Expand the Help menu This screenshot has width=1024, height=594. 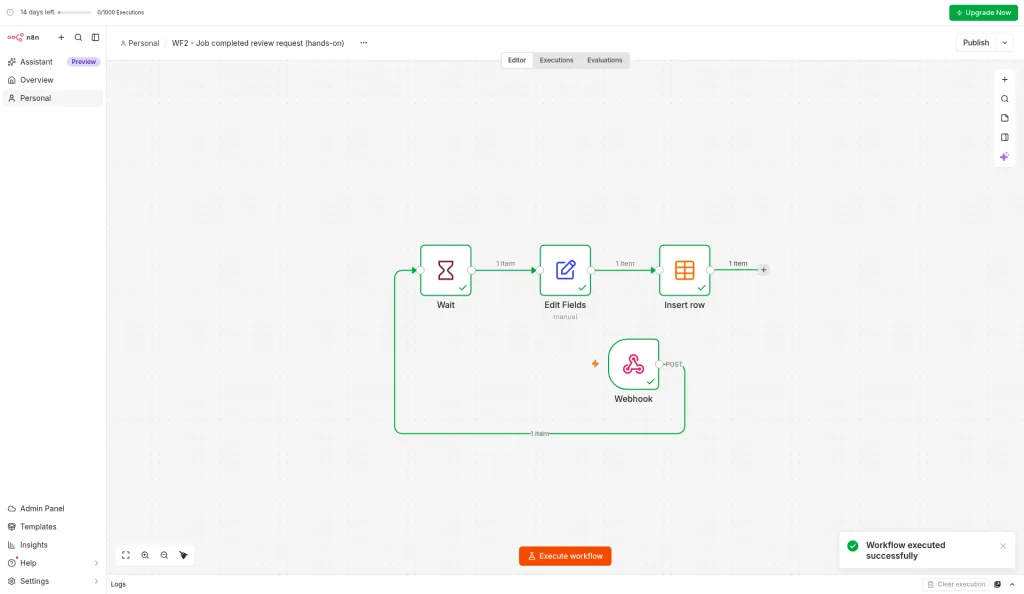point(52,563)
